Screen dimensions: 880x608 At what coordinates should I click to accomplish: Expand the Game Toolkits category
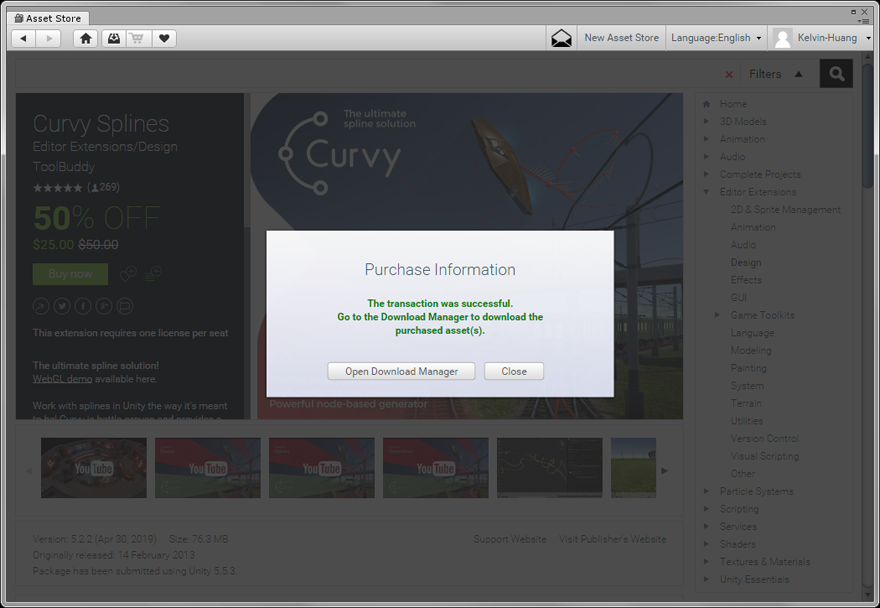coord(717,315)
